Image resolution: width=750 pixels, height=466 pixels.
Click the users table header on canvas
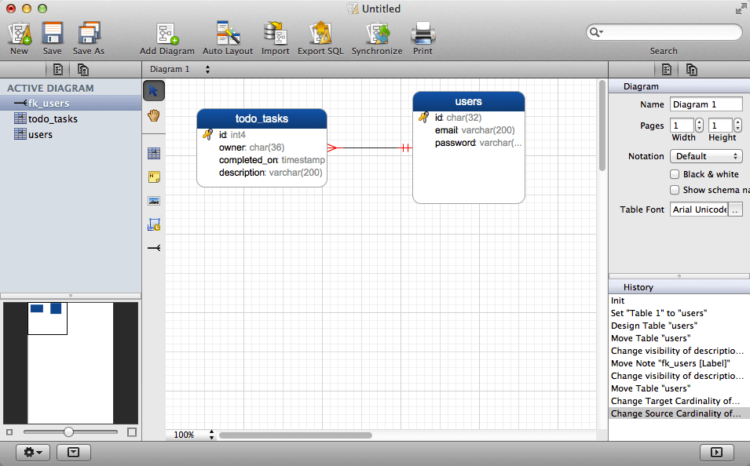click(x=469, y=101)
